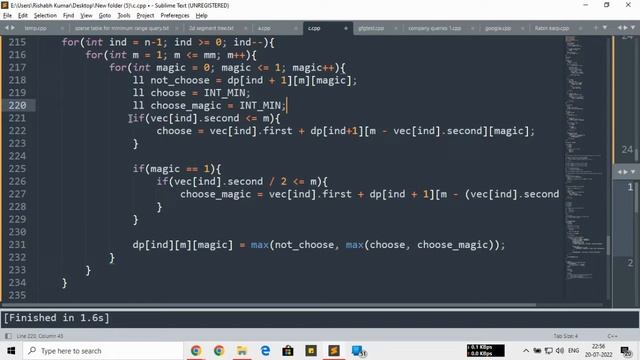
Task: Close the gfgtest.cpp tab
Action: click(x=396, y=28)
